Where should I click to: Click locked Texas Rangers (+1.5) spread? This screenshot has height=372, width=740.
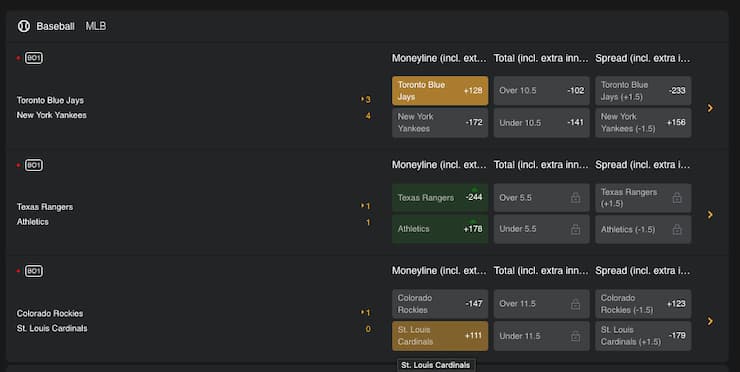[643, 198]
